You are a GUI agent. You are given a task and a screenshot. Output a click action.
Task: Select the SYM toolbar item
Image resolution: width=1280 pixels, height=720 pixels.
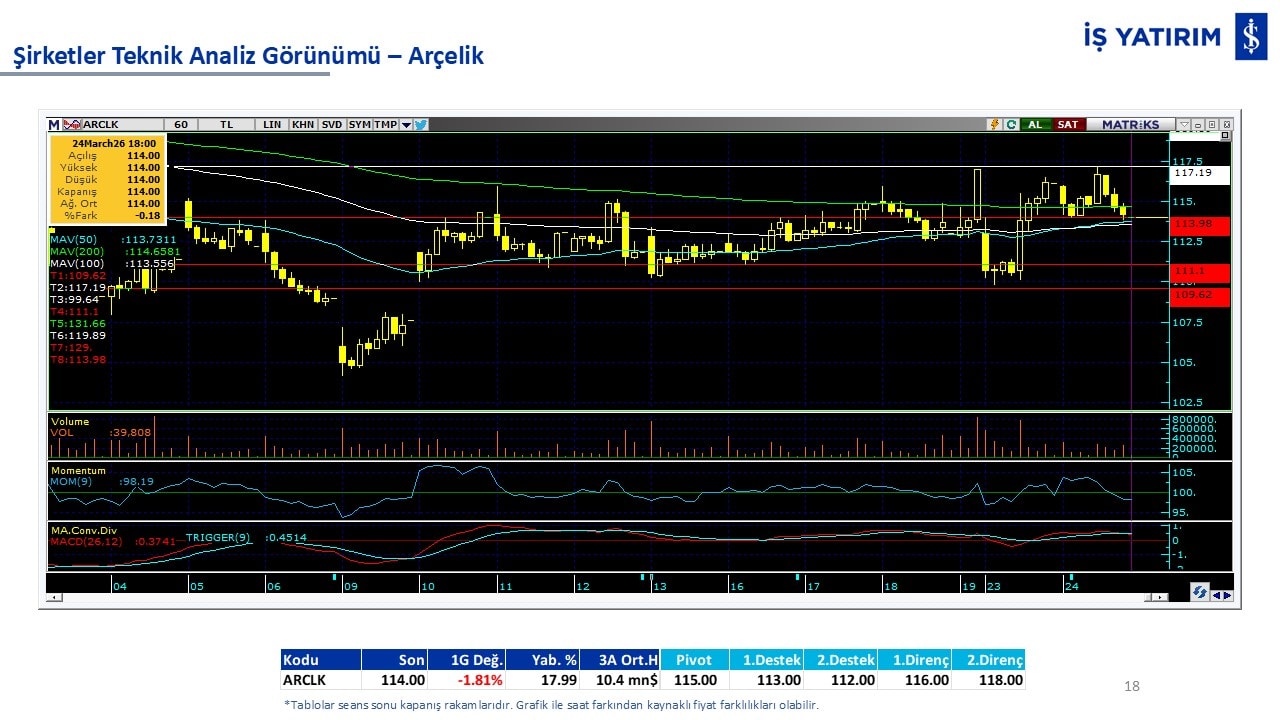[359, 125]
